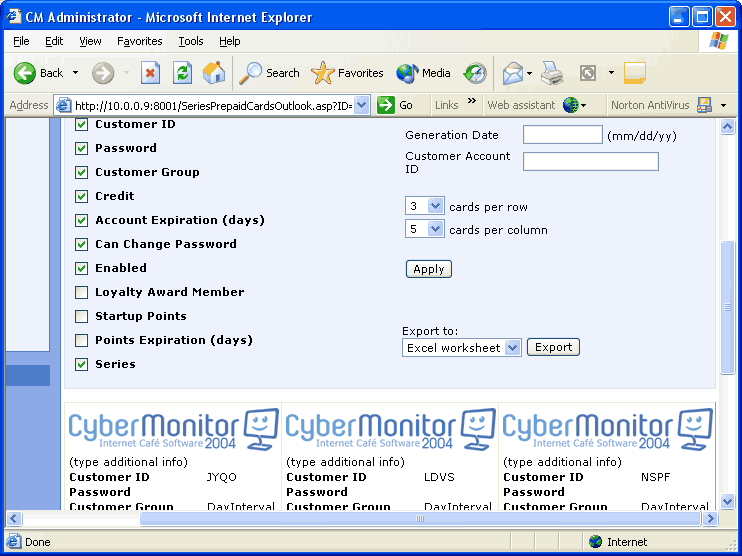
Task: Check the Startup Points checkbox
Action: point(81,316)
